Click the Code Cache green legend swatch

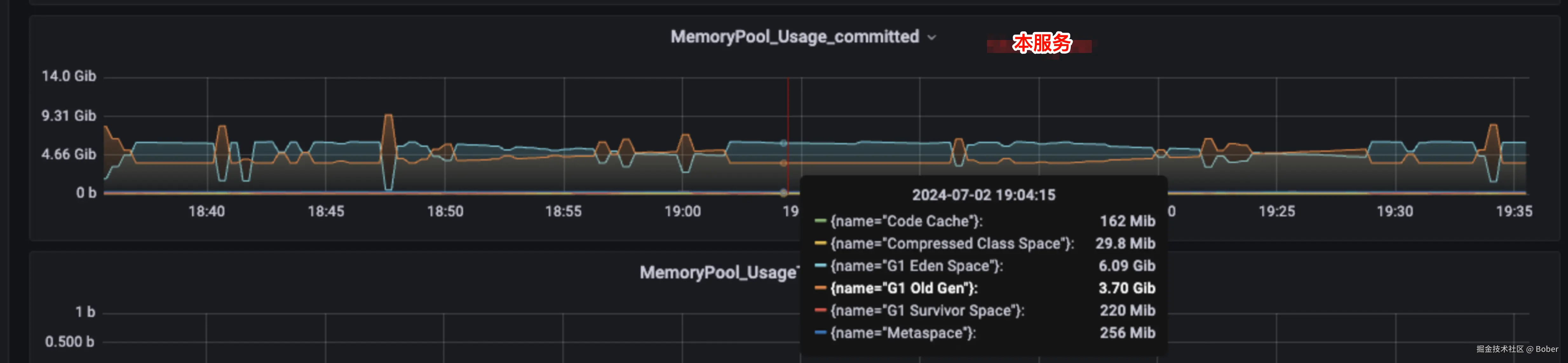[x=820, y=221]
